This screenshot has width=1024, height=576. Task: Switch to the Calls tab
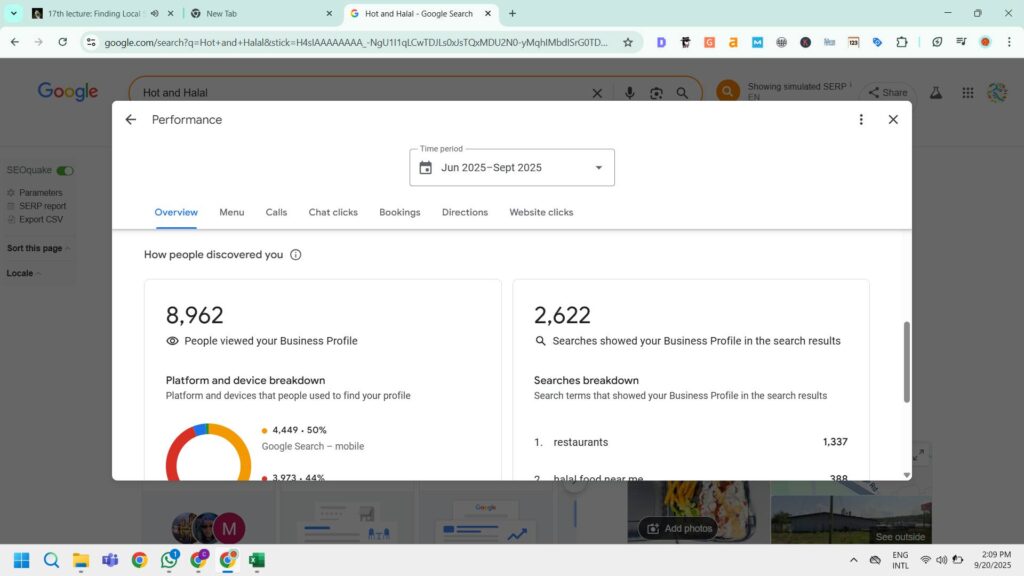[x=276, y=212]
